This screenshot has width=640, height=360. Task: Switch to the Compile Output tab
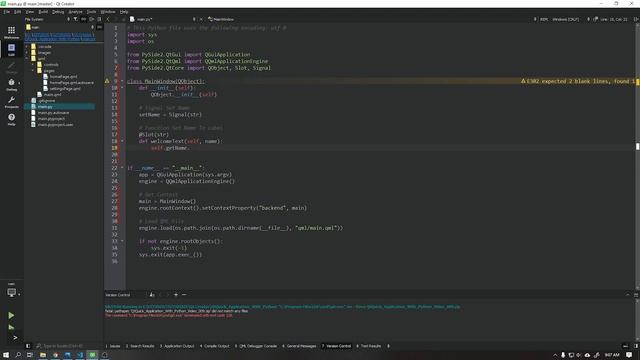tap(215, 346)
